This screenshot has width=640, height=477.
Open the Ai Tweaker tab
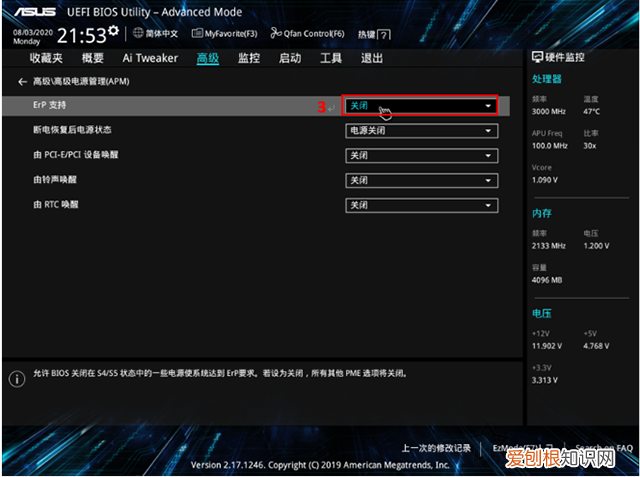[x=150, y=58]
